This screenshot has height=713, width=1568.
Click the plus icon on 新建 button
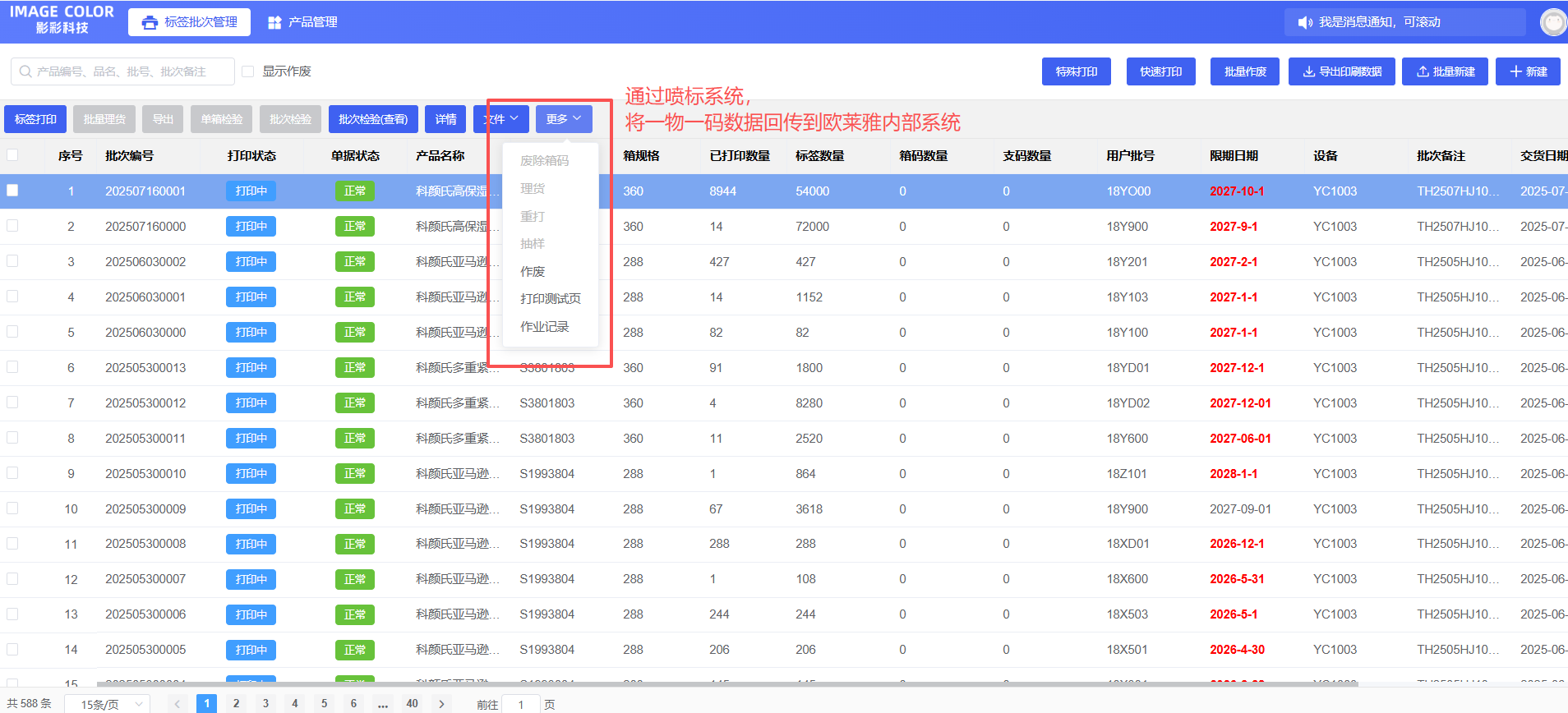pos(1516,71)
